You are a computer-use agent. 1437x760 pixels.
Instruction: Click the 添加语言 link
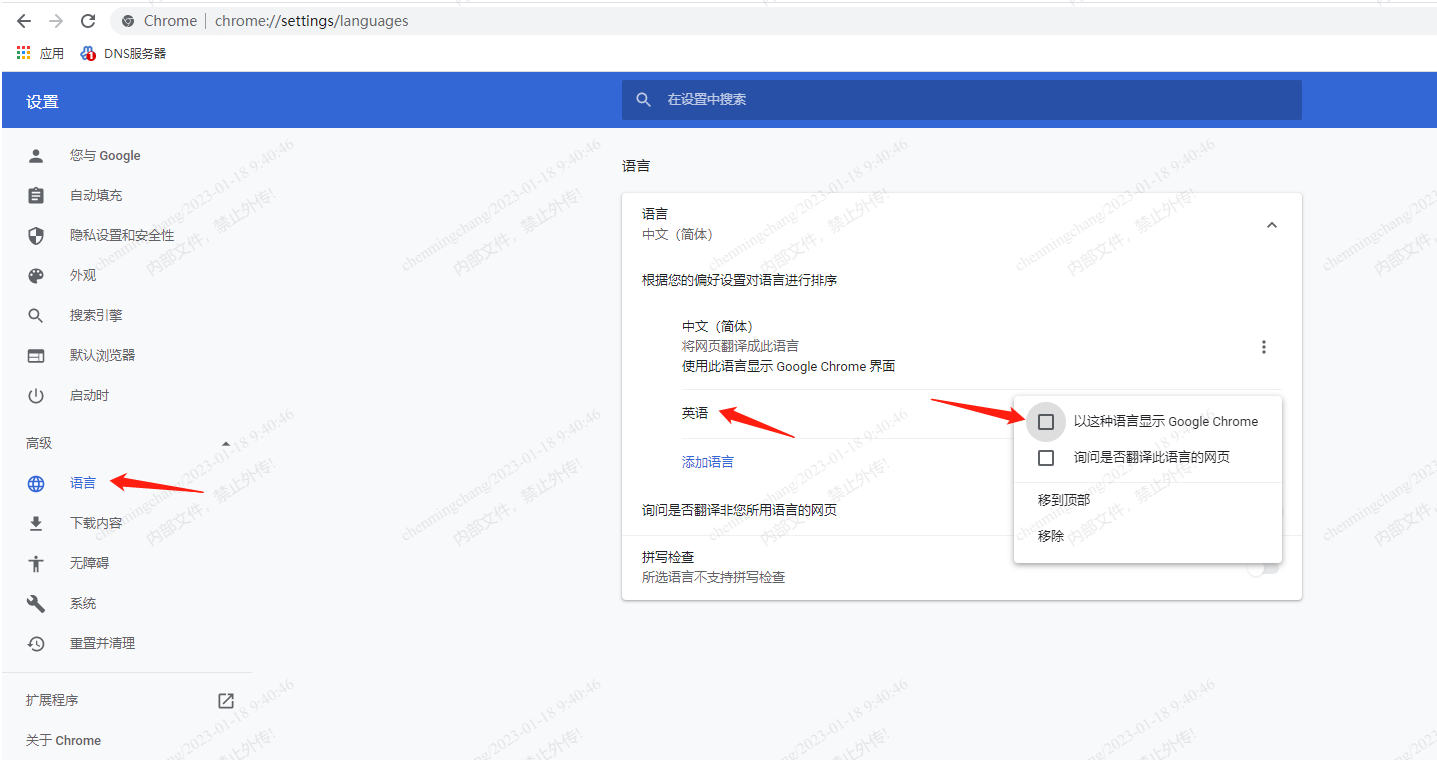(708, 462)
